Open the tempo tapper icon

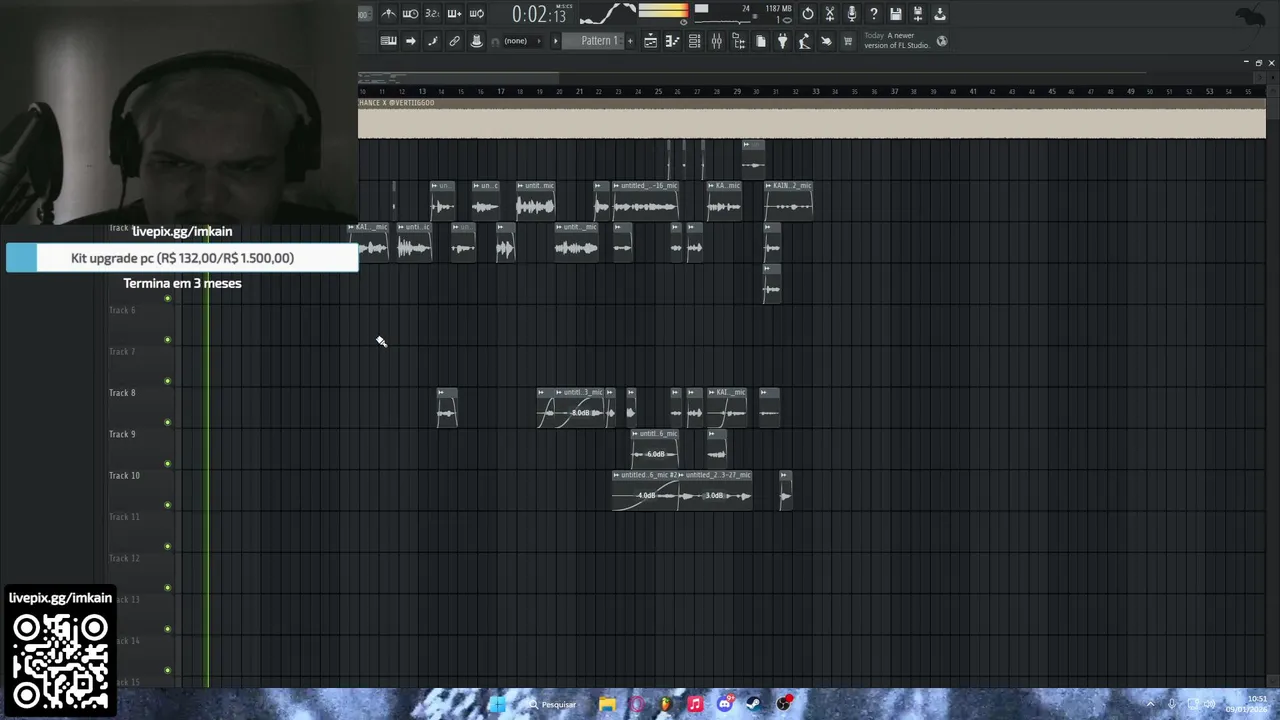pyautogui.click(x=804, y=41)
